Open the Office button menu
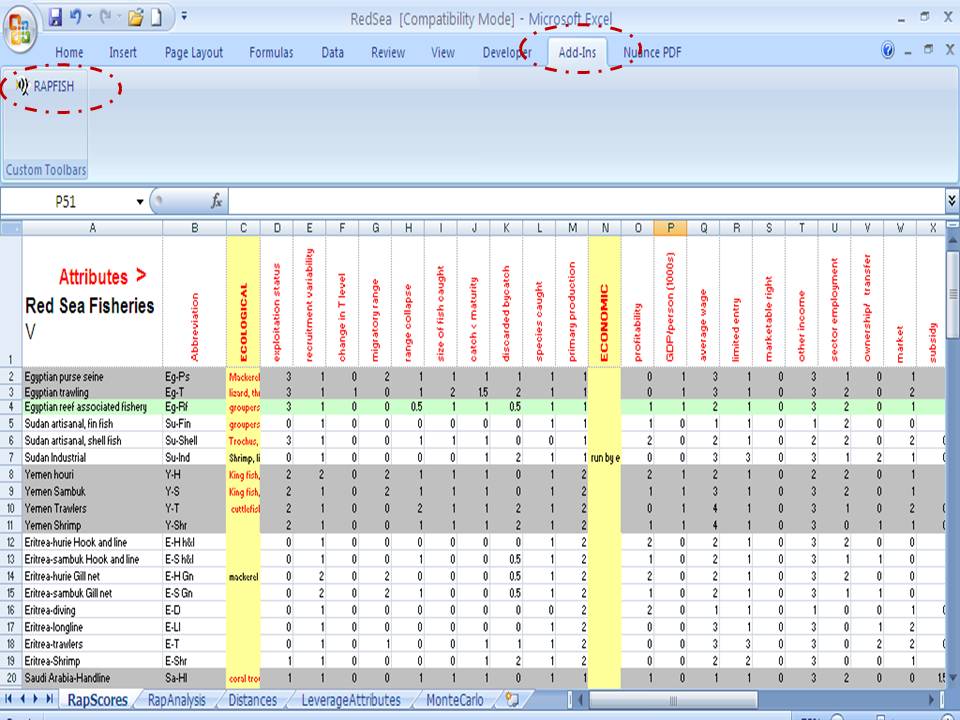The width and height of the screenshot is (960, 720). 20,20
